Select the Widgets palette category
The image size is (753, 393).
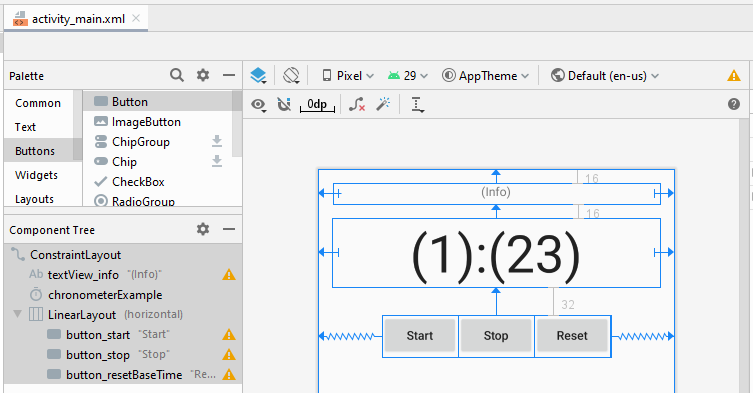pos(36,175)
